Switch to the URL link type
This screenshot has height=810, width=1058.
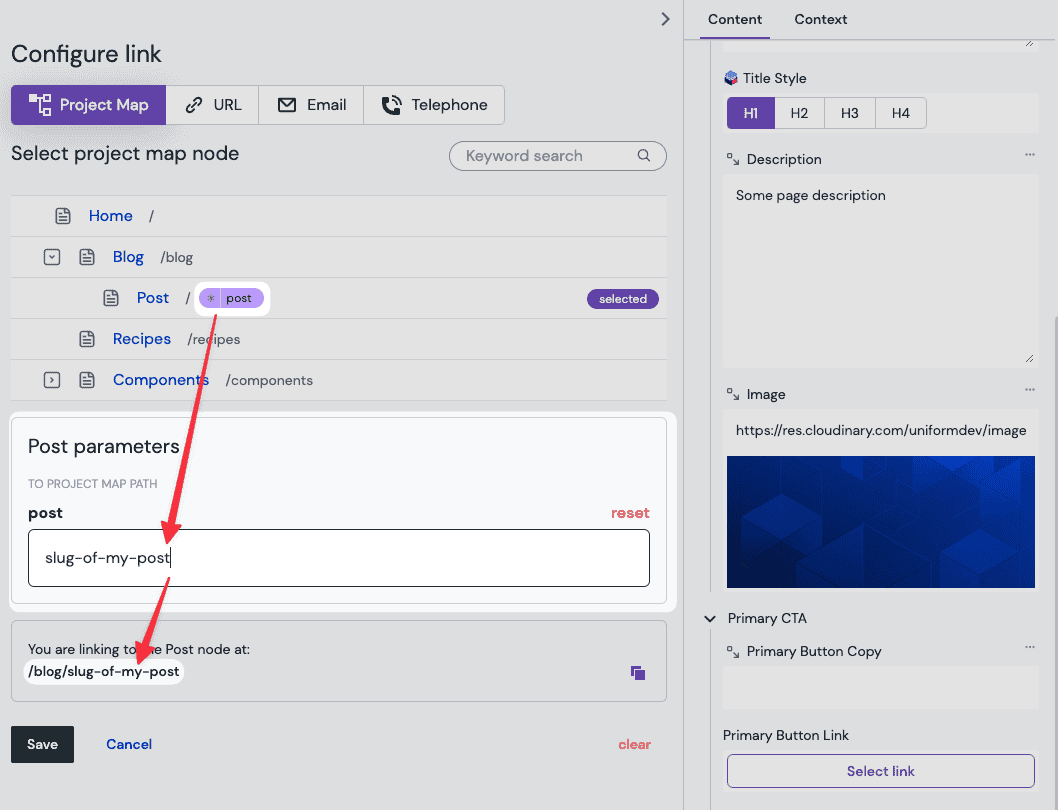213,105
